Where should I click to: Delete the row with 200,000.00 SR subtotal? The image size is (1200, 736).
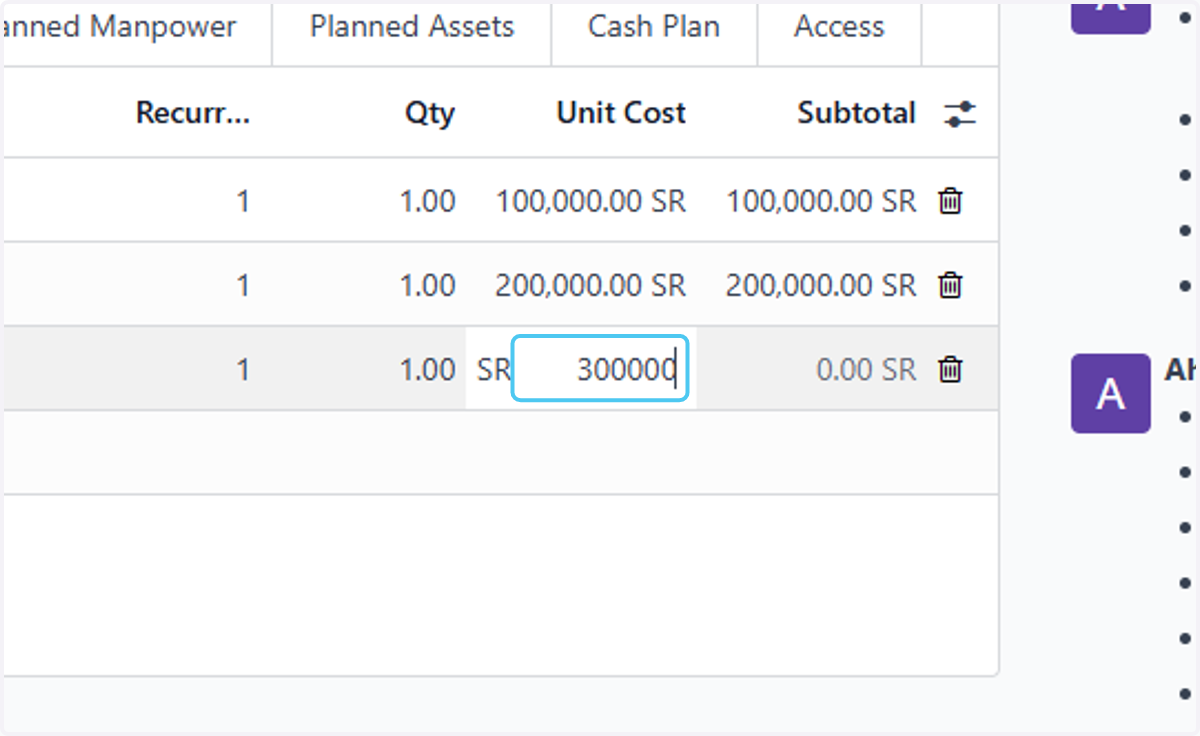point(951,286)
